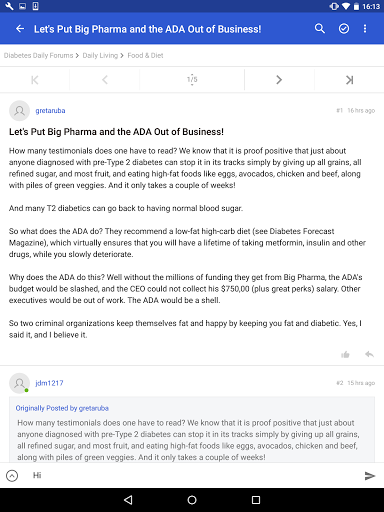Open the three-dot overflow menu
The image size is (384, 512).
coord(365,29)
